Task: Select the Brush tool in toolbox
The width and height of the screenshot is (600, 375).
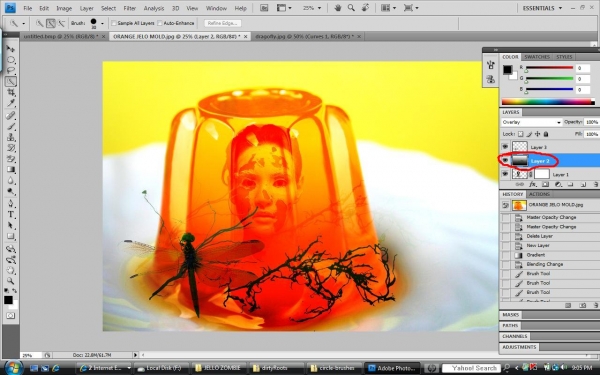Action: pos(10,126)
